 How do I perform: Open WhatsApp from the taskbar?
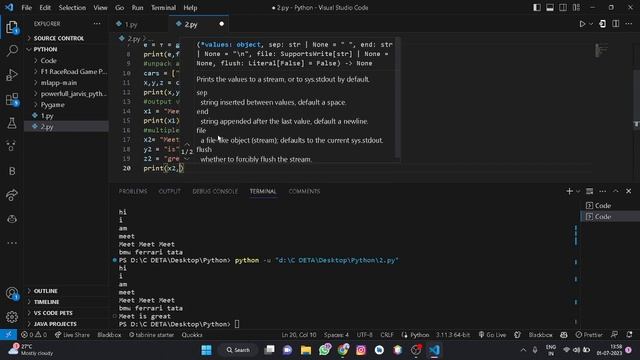(324, 350)
